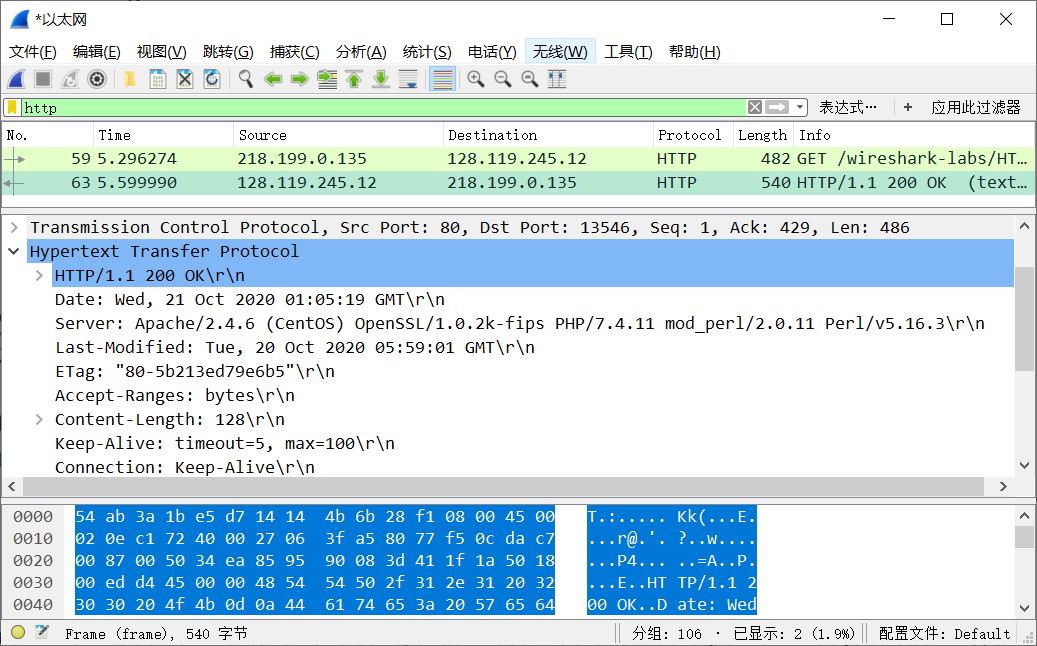Start capturing packets with shark fin icon
Image resolution: width=1037 pixels, height=646 pixels.
[17, 79]
